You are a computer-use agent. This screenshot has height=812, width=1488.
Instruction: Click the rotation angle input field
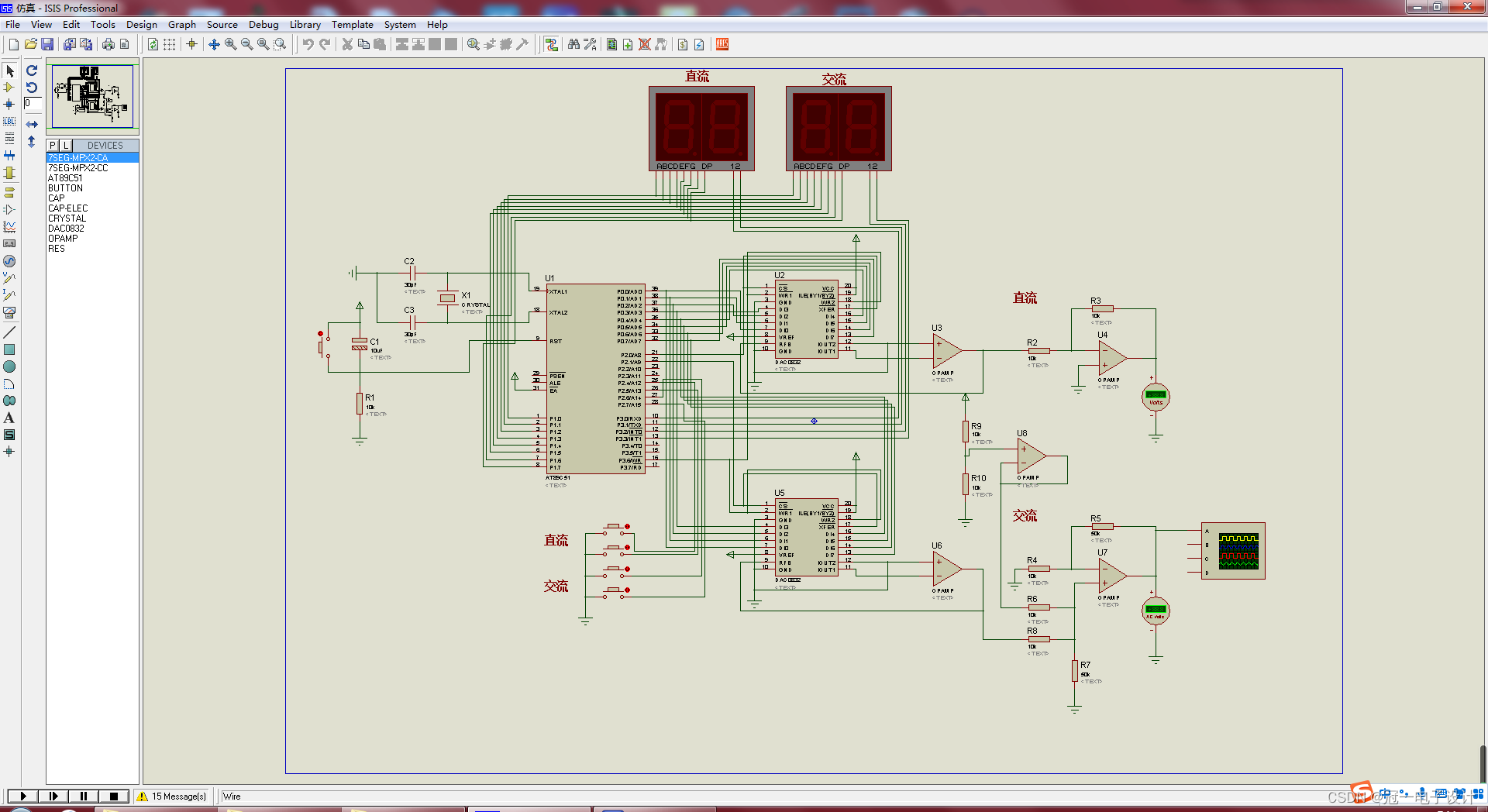[x=32, y=103]
